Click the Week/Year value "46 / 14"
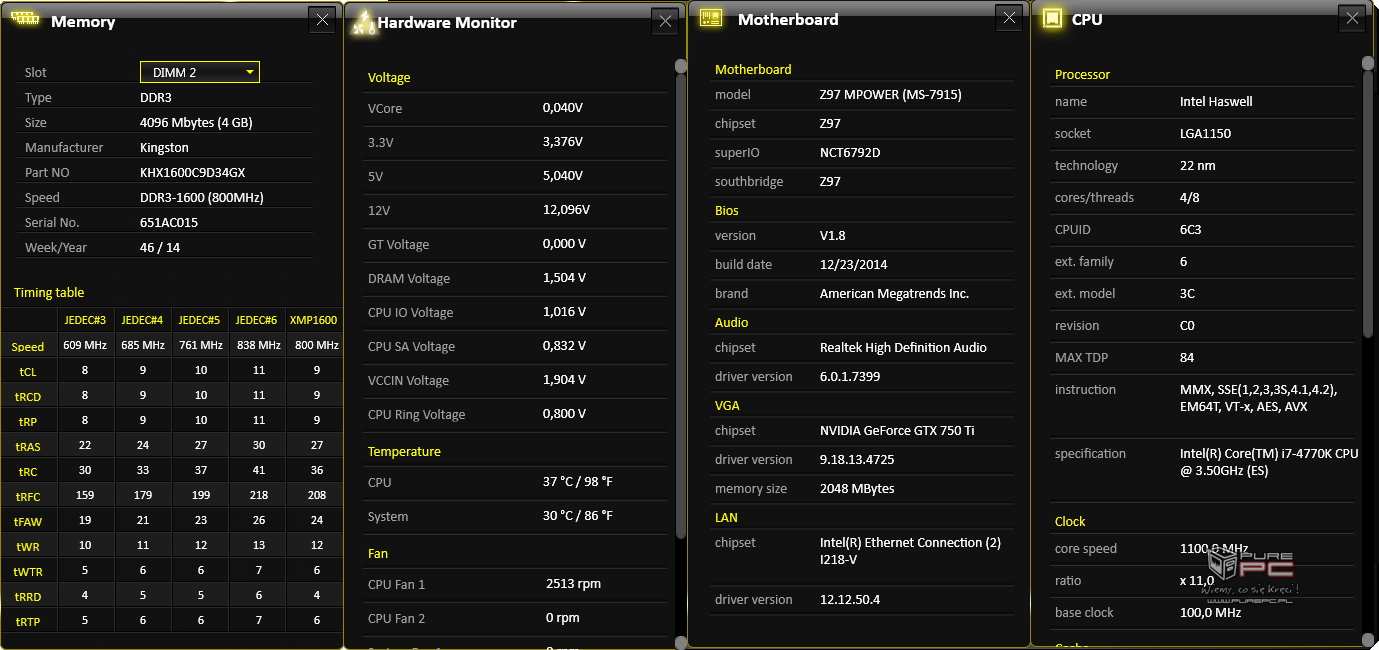The width and height of the screenshot is (1379, 650). pos(160,247)
